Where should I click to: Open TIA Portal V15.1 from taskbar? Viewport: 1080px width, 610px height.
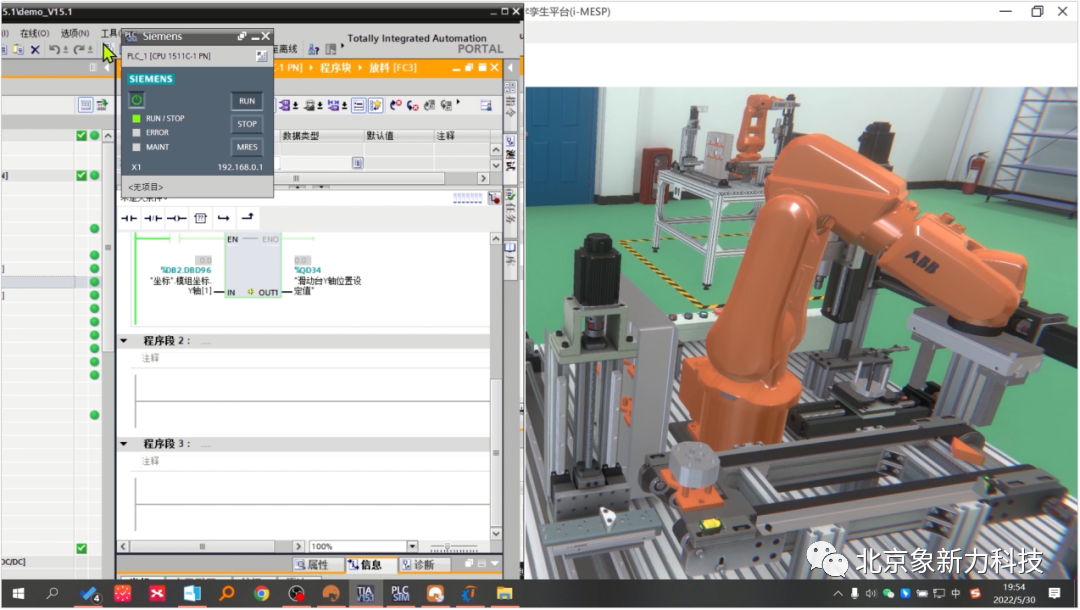click(366, 593)
